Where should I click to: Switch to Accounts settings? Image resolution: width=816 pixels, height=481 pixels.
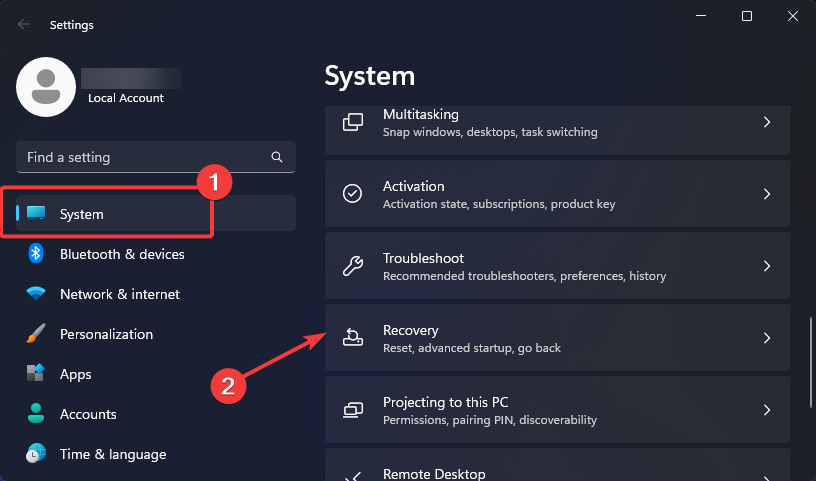pyautogui.click(x=156, y=414)
